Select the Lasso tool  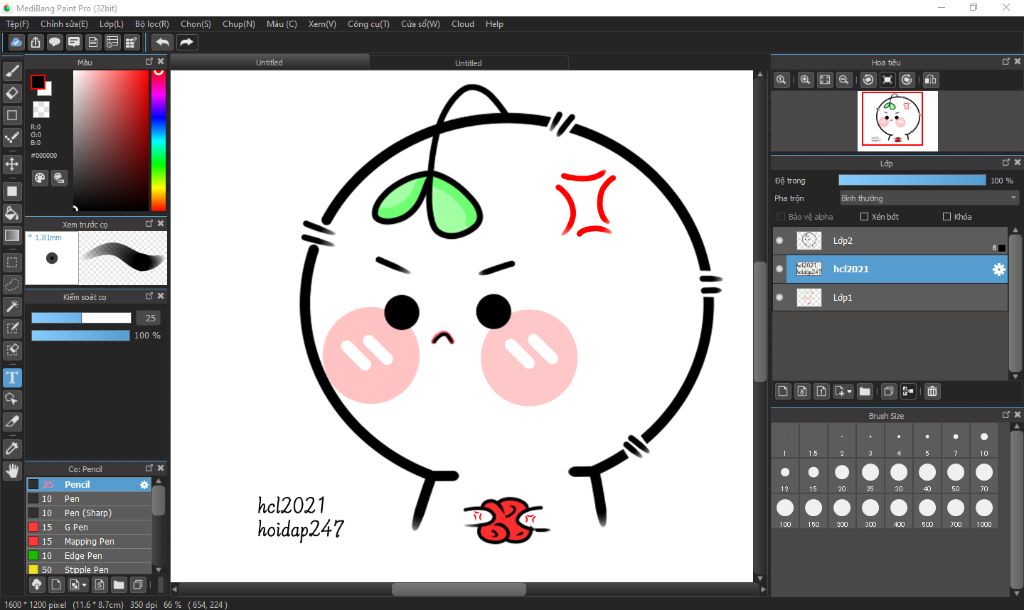[12, 285]
